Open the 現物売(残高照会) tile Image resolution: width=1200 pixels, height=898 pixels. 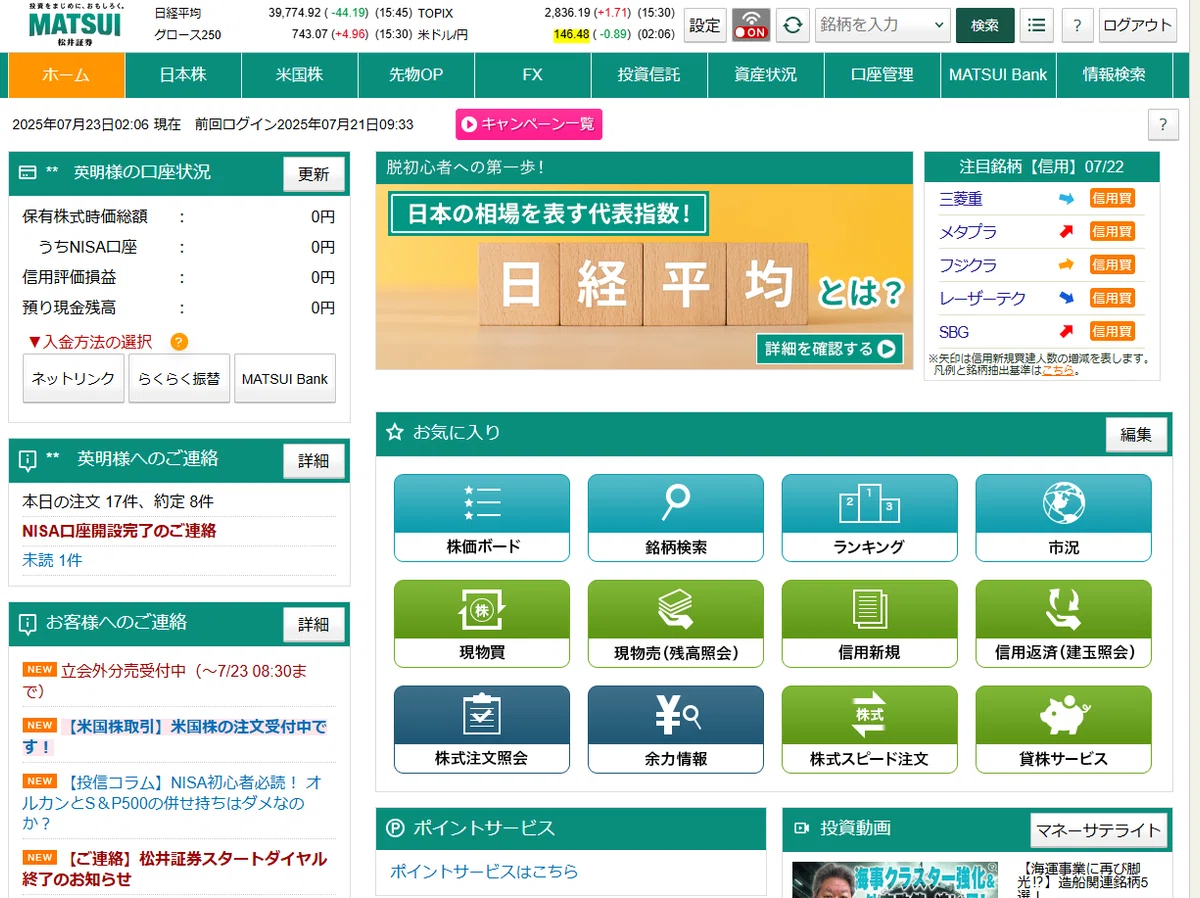click(676, 623)
